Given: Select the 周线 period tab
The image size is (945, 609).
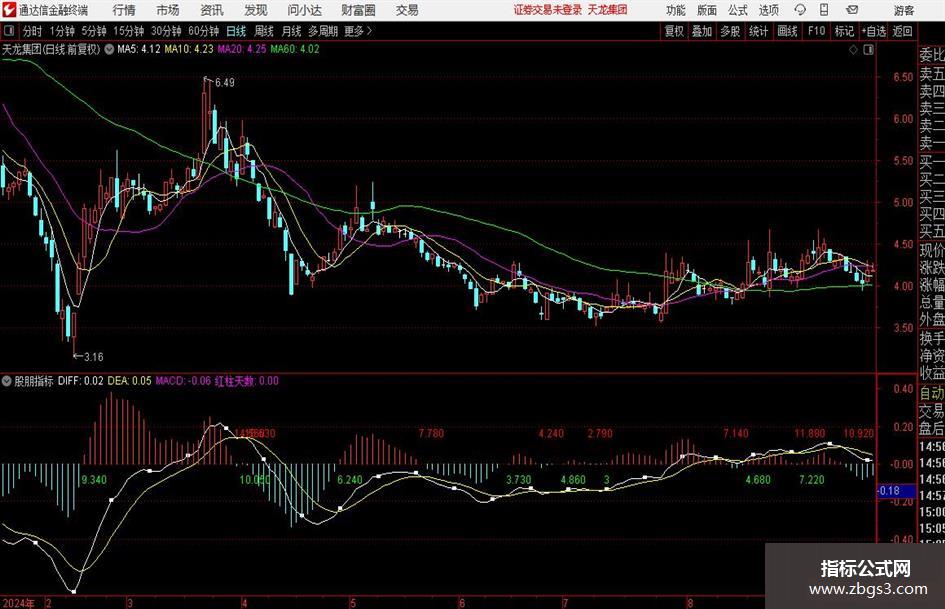Looking at the screenshot, I should point(264,31).
